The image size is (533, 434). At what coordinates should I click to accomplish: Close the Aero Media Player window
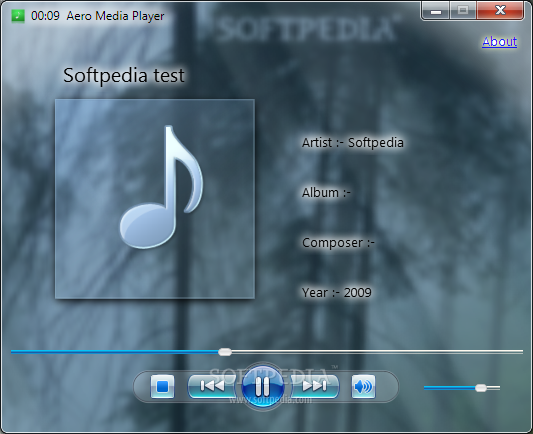coord(500,11)
